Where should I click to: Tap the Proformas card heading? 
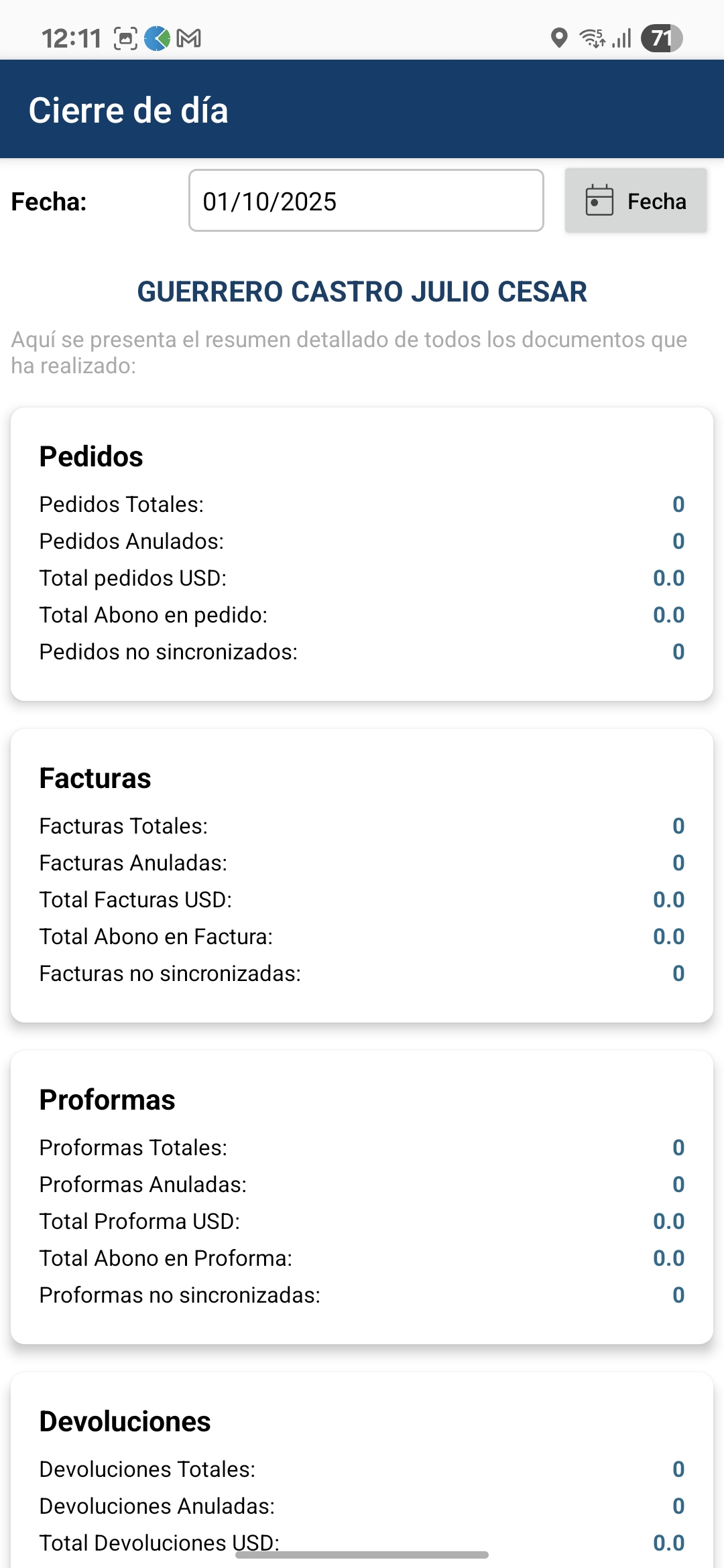pyautogui.click(x=107, y=1100)
